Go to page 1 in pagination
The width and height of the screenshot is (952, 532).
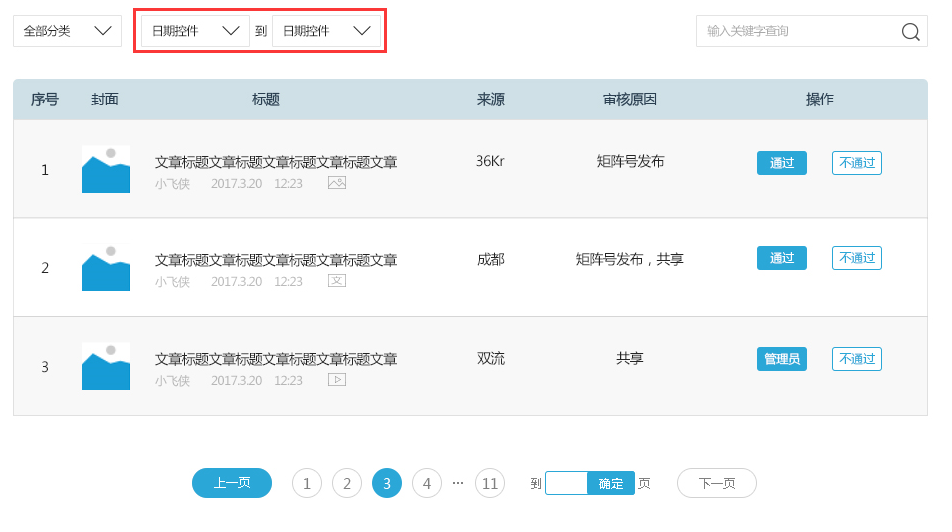pyautogui.click(x=307, y=484)
